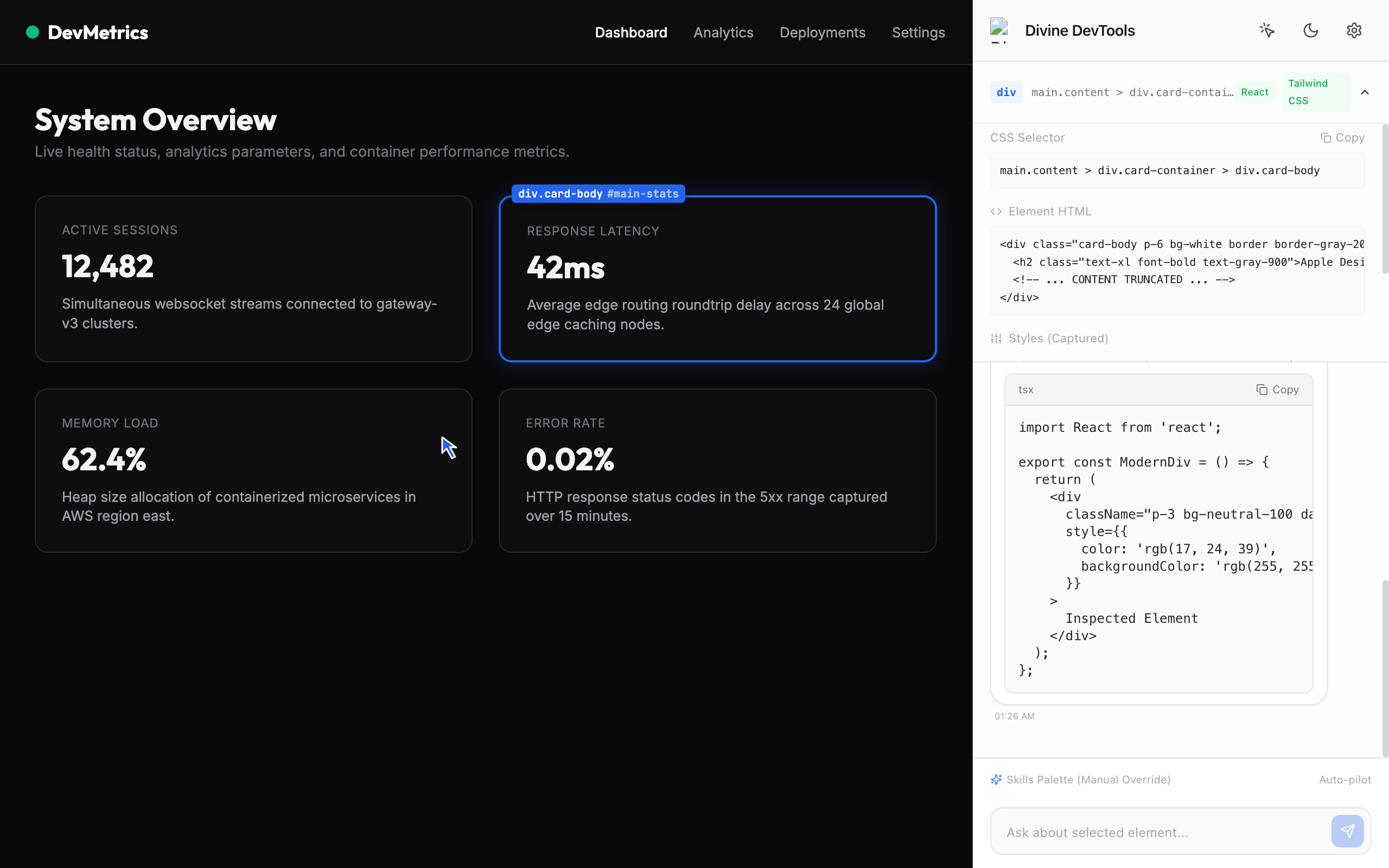Click the copy icon in tsx header
This screenshot has height=868, width=1389.
1261,390
